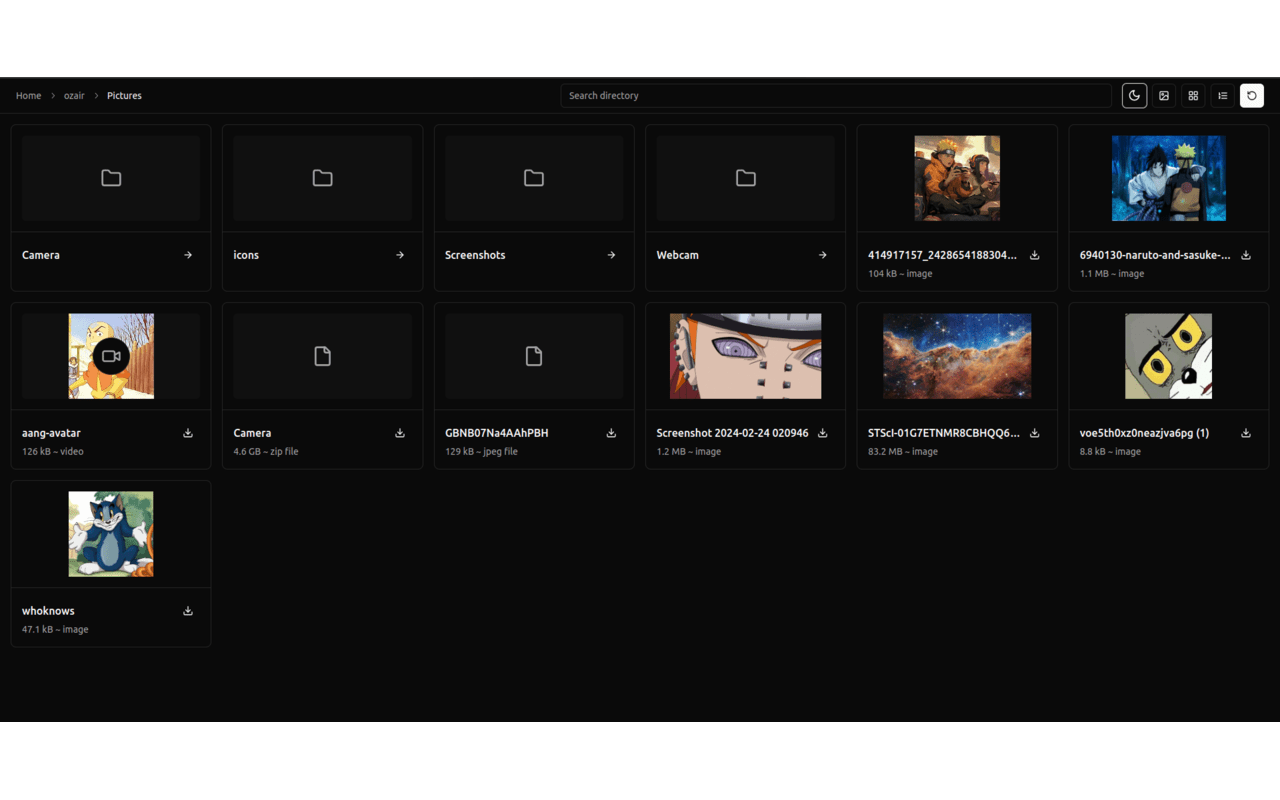
Task: Click the Search directory input field
Action: [x=836, y=95]
